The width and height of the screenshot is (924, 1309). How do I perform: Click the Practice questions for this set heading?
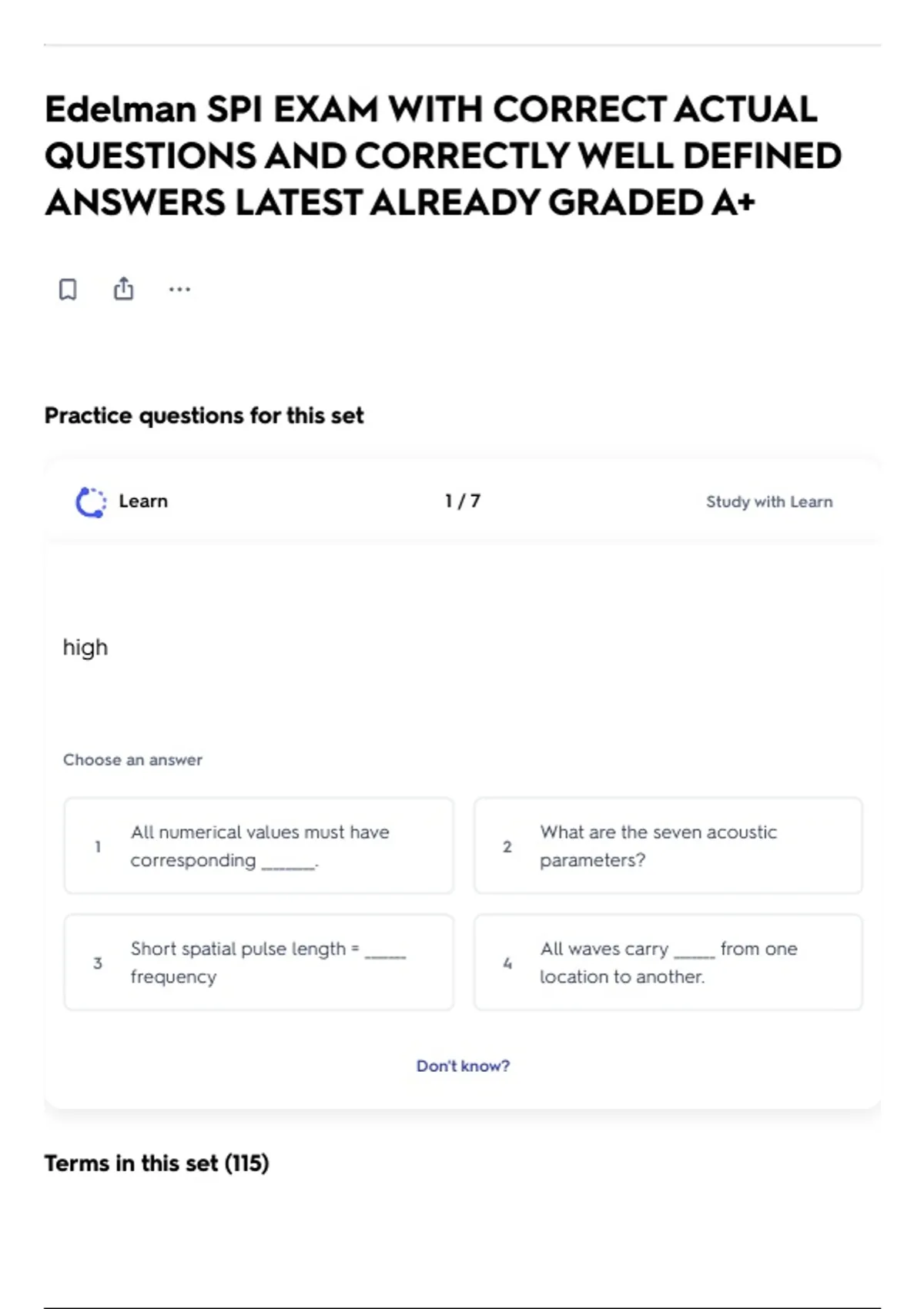pos(204,416)
